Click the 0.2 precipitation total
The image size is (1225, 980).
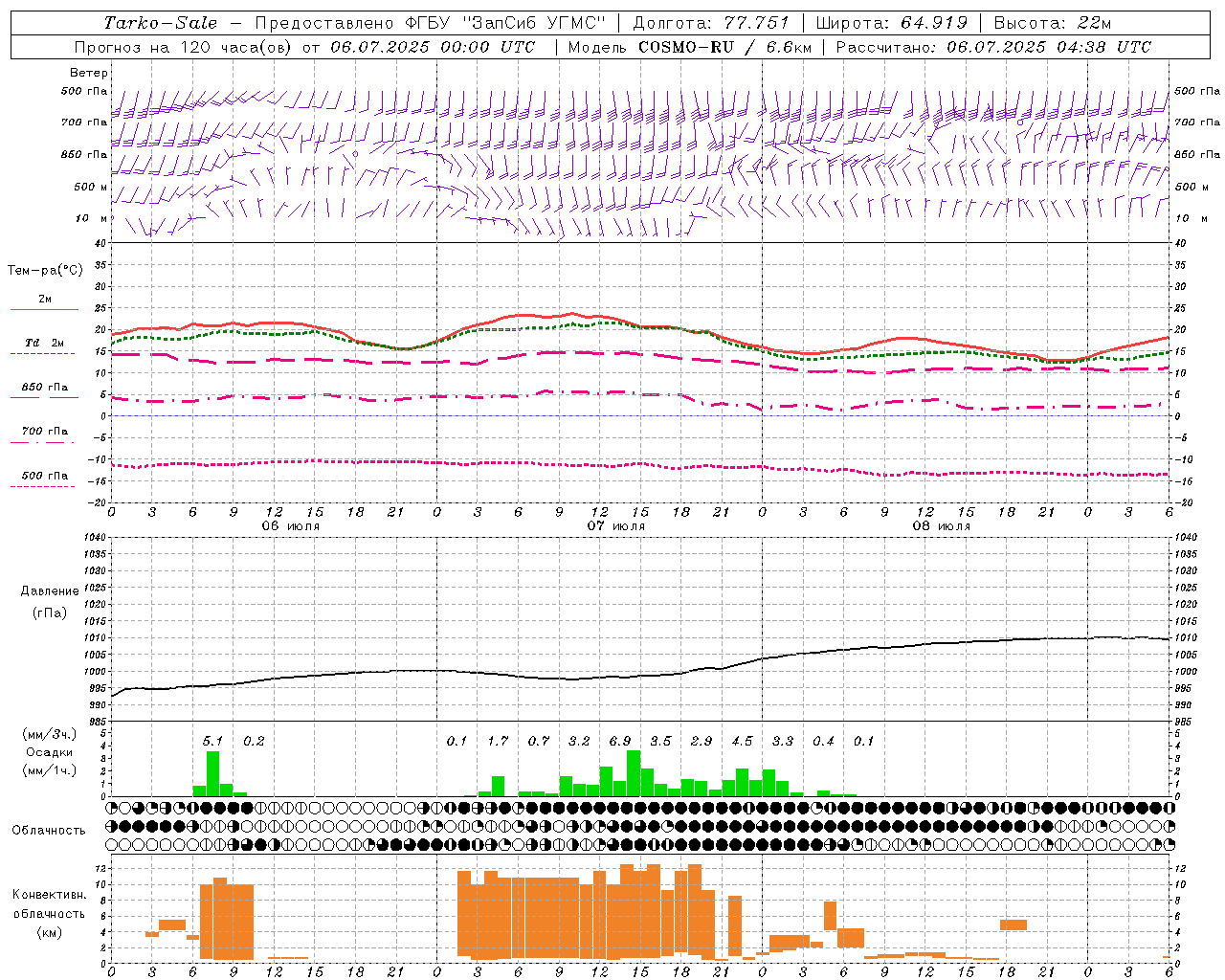254,741
